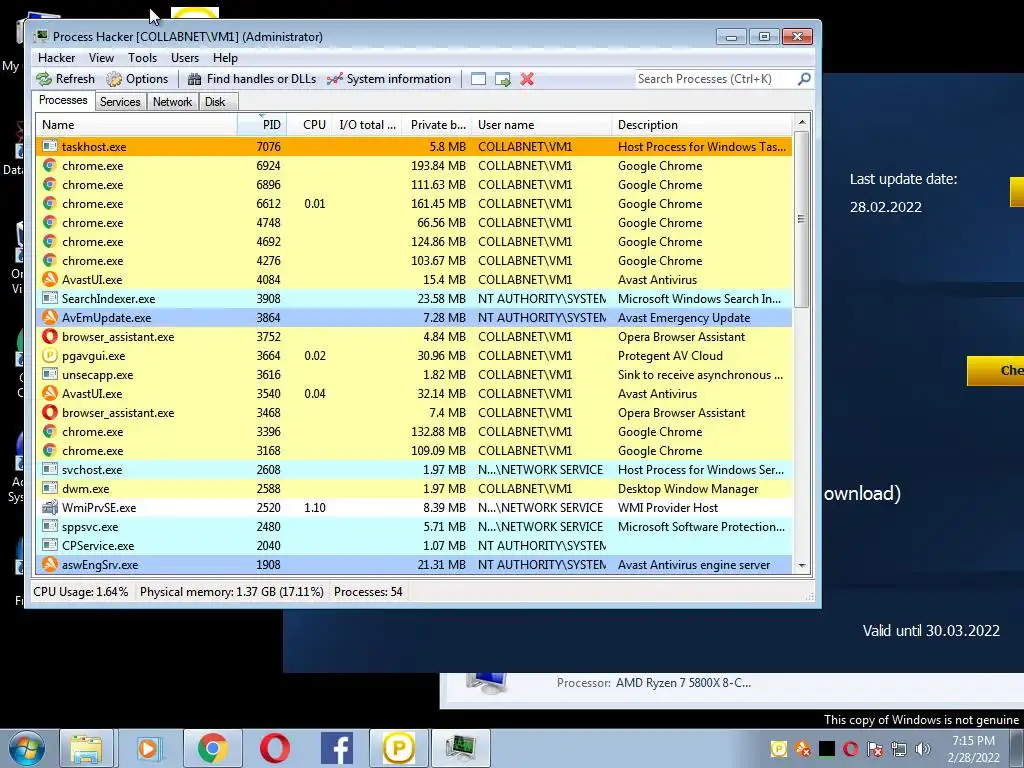The image size is (1024, 768).
Task: Click the find window and thread icon
Action: coord(502,79)
